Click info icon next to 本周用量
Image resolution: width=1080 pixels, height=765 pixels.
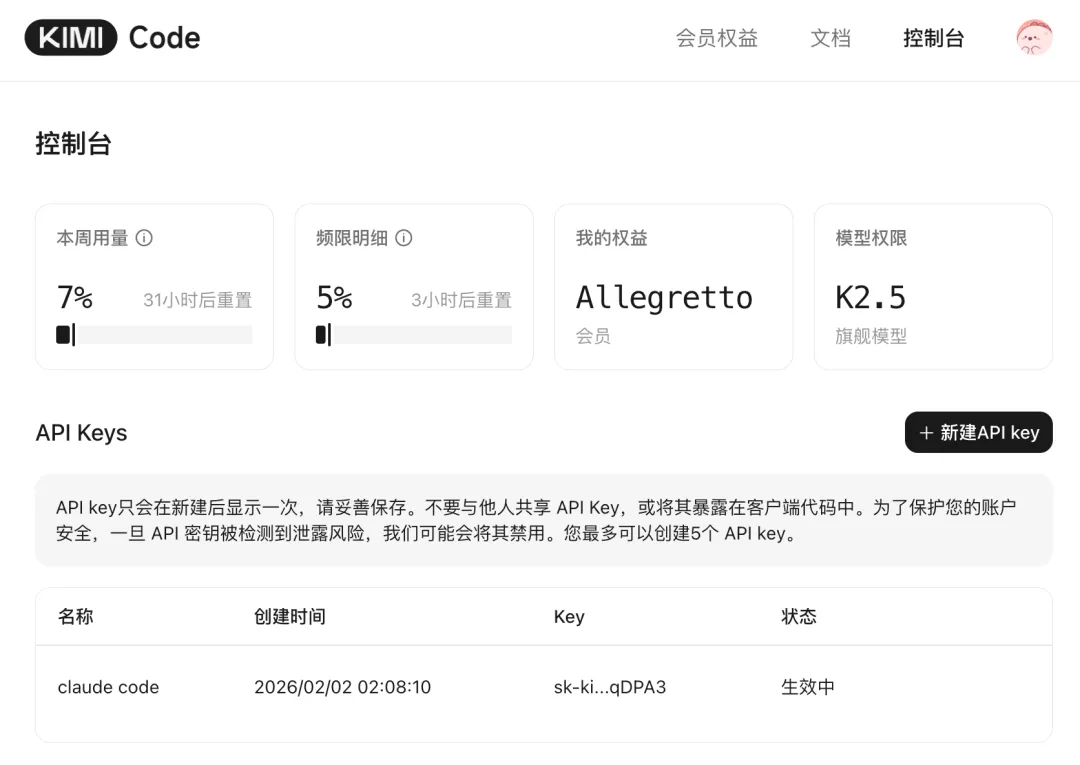[x=144, y=238]
